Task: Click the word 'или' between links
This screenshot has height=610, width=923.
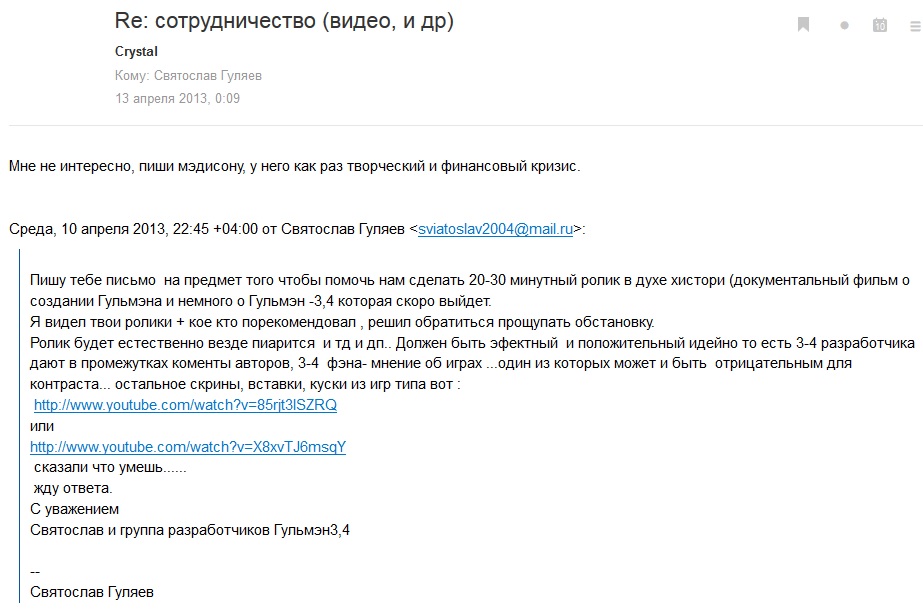Action: [x=42, y=426]
